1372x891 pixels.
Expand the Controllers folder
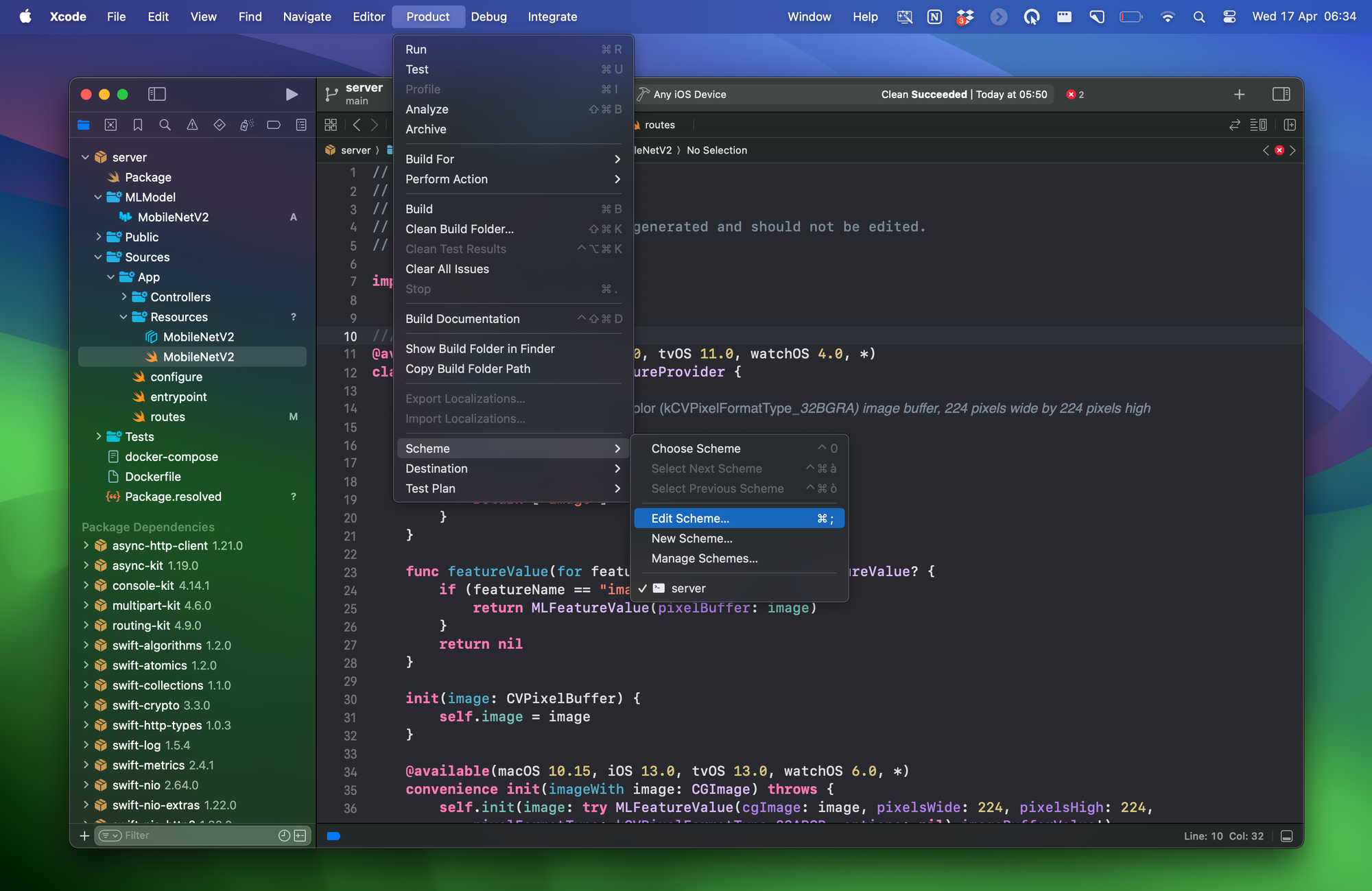click(124, 297)
